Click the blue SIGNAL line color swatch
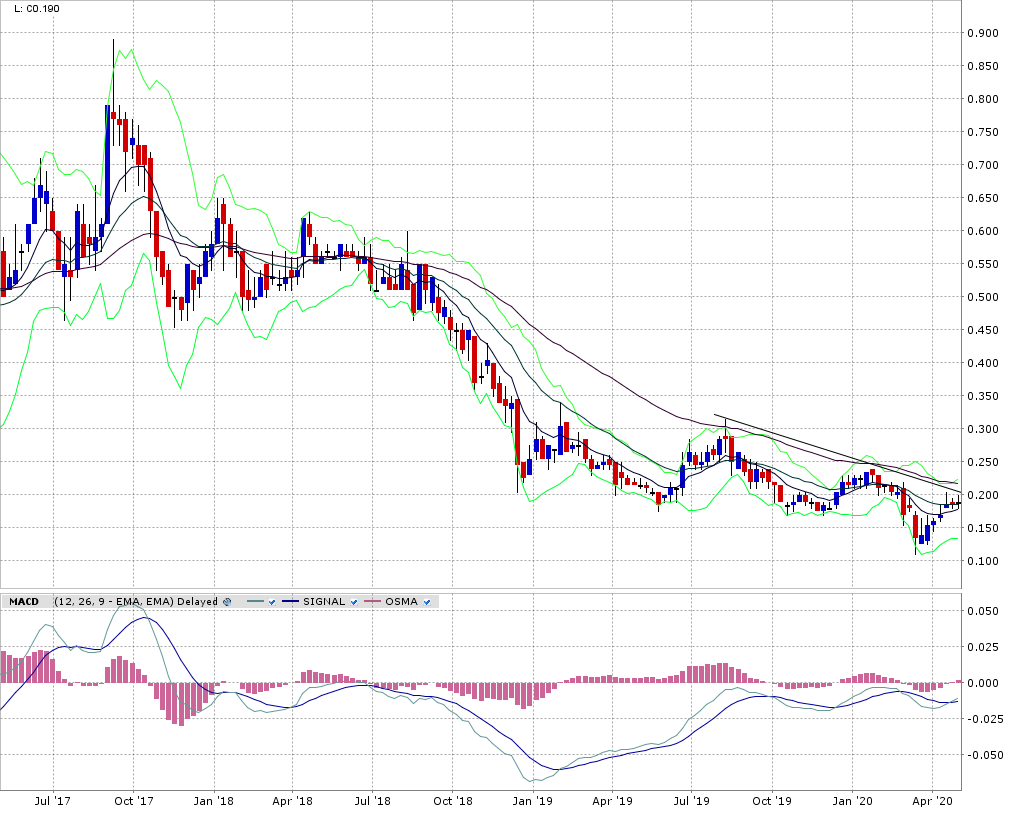The width and height of the screenshot is (1012, 815). click(x=290, y=601)
